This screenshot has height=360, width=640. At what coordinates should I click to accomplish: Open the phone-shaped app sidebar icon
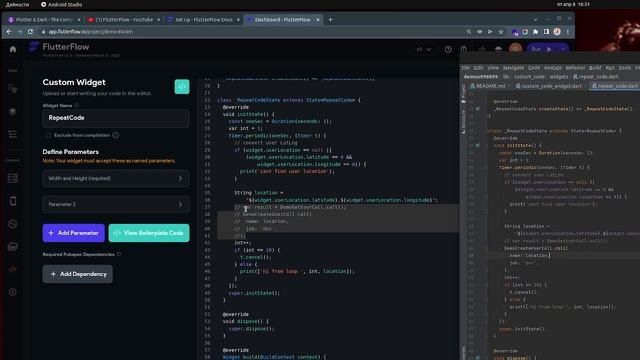point(13,201)
